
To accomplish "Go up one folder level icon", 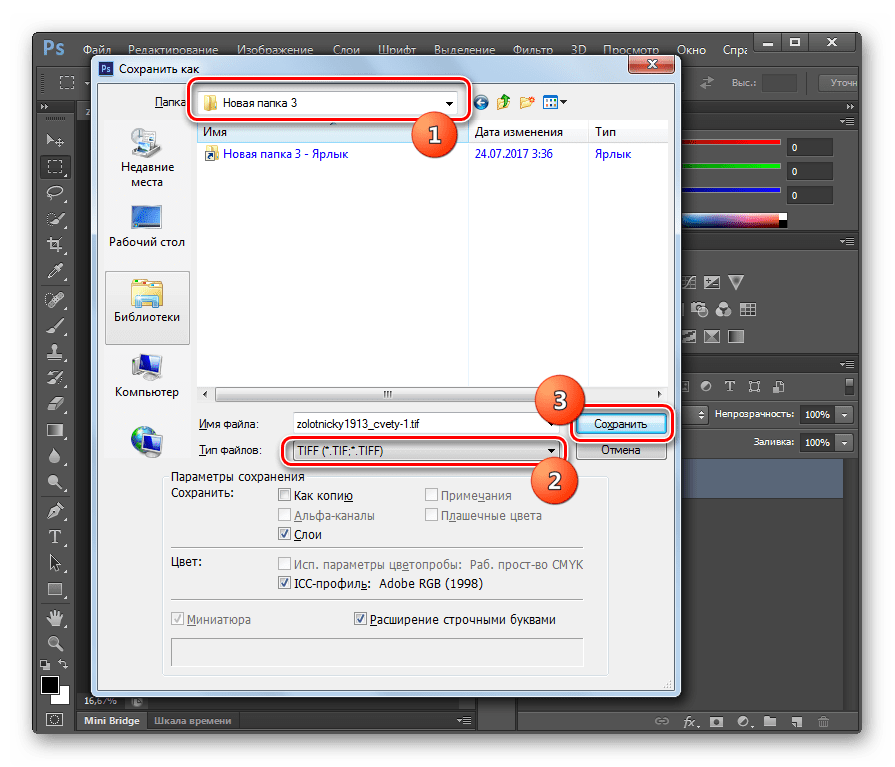I will (503, 103).
